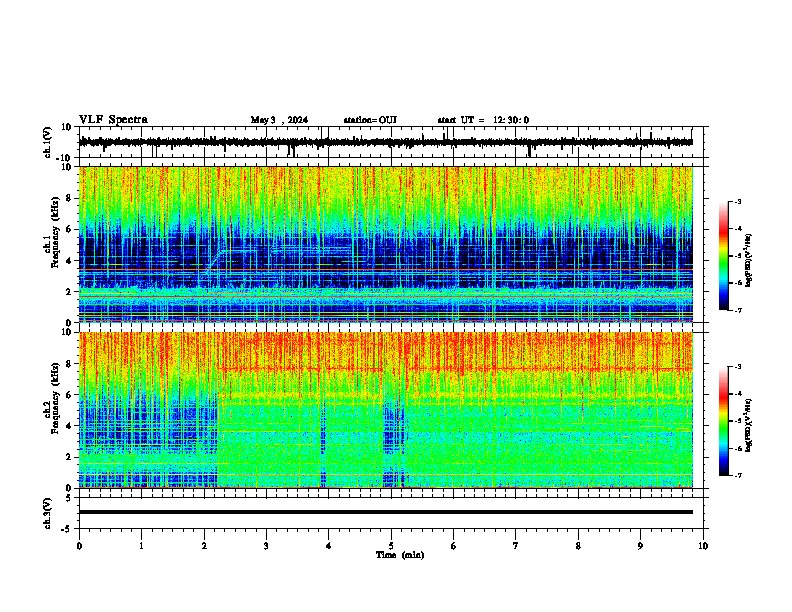Viewport: 792px width, 612px height.
Task: Click time axis tick label "10"
Action: click(703, 546)
